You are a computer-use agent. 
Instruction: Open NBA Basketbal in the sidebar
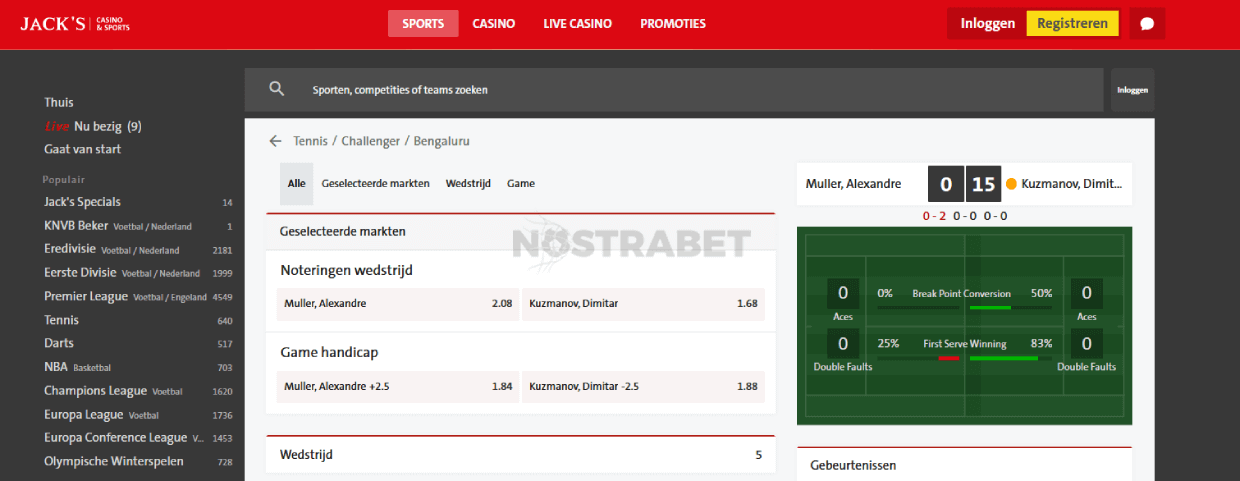point(138,367)
